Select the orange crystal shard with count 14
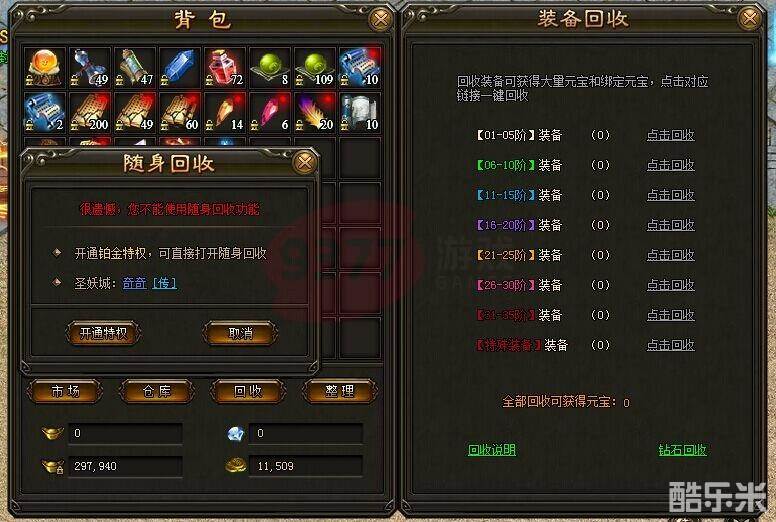Image resolution: width=776 pixels, height=522 pixels. click(225, 113)
